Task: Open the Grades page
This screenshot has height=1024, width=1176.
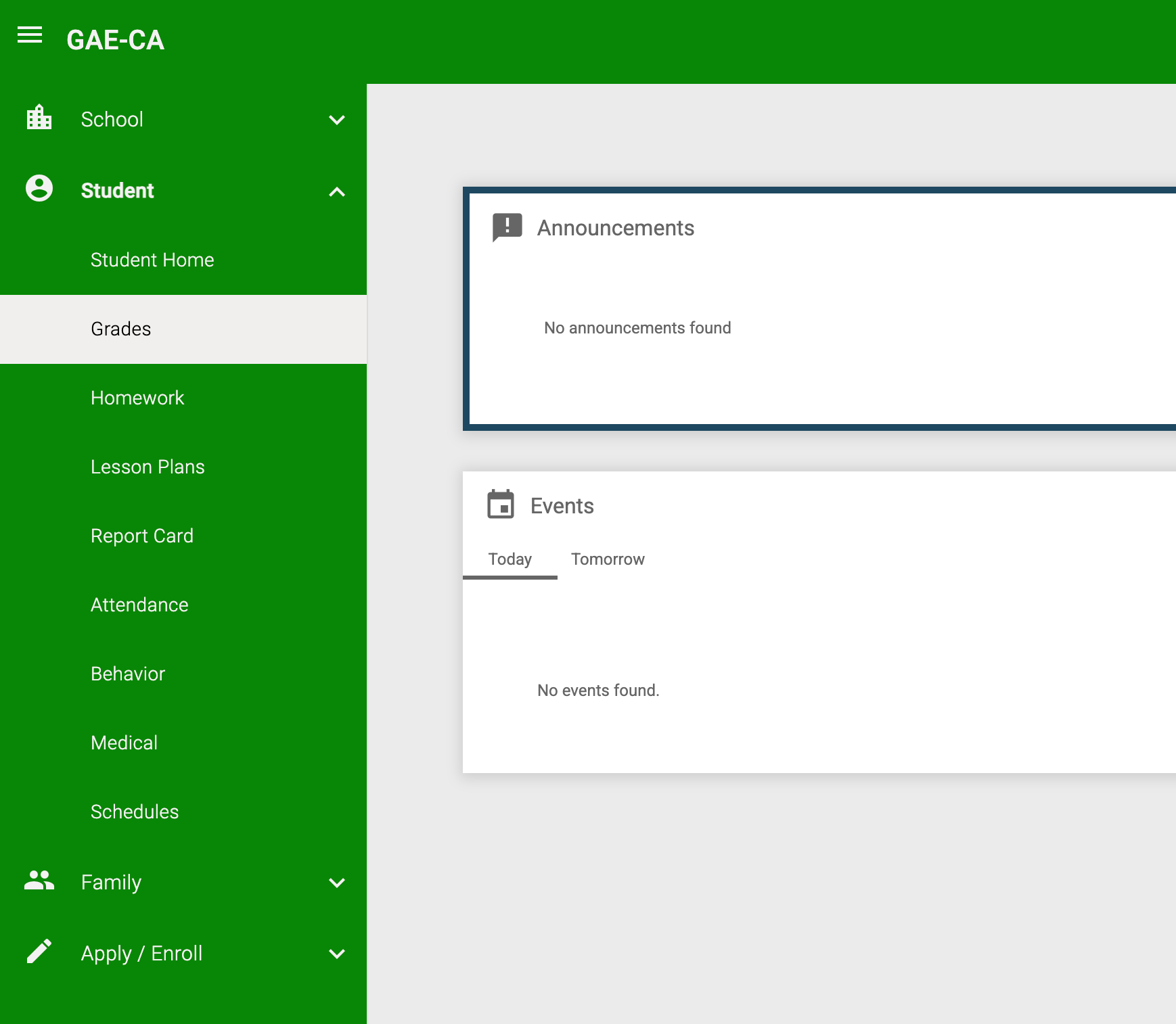Action: (x=120, y=329)
